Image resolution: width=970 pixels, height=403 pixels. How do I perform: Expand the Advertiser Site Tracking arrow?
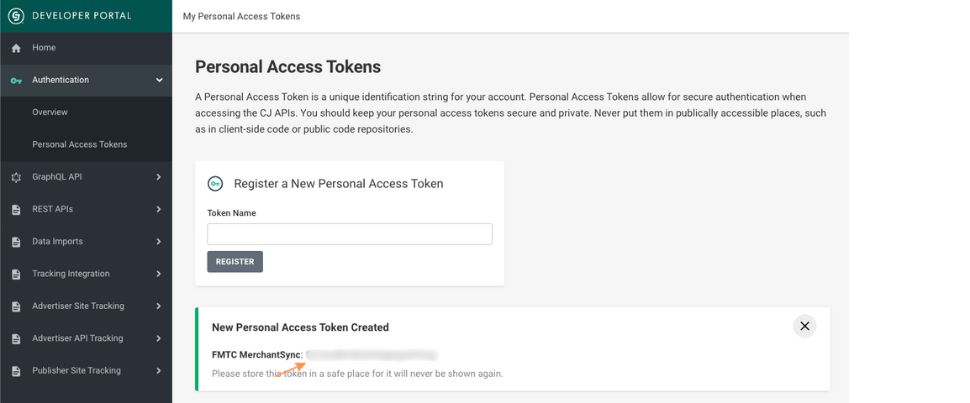click(x=159, y=306)
